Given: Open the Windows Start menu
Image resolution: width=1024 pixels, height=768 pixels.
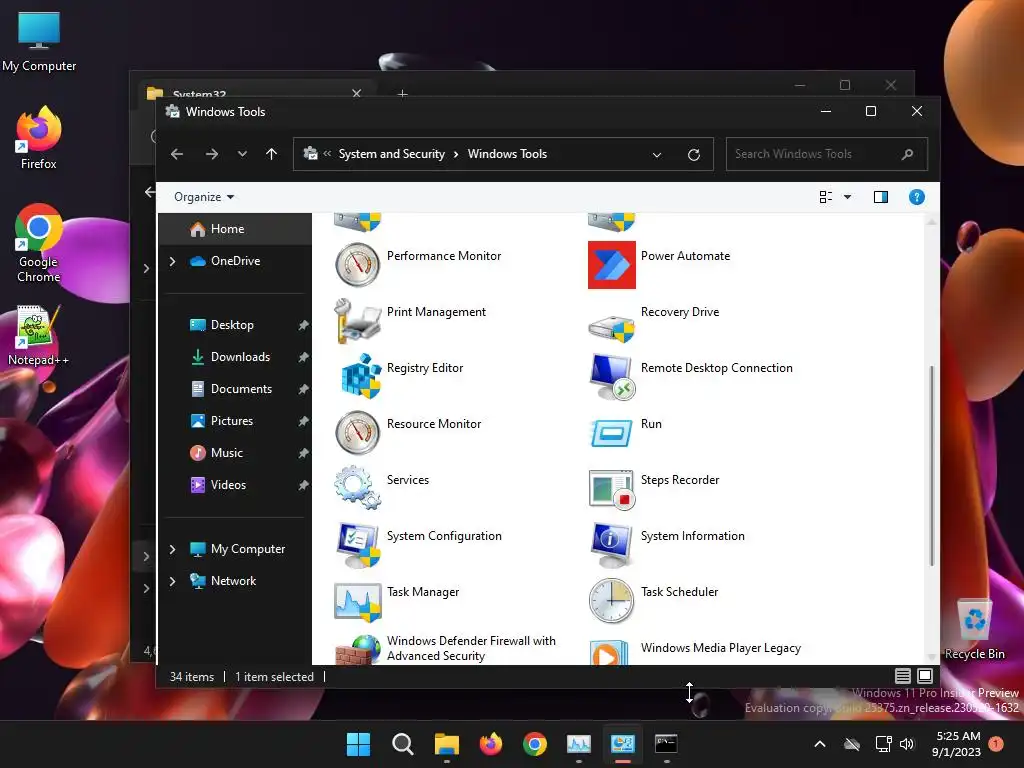Looking at the screenshot, I should [358, 744].
